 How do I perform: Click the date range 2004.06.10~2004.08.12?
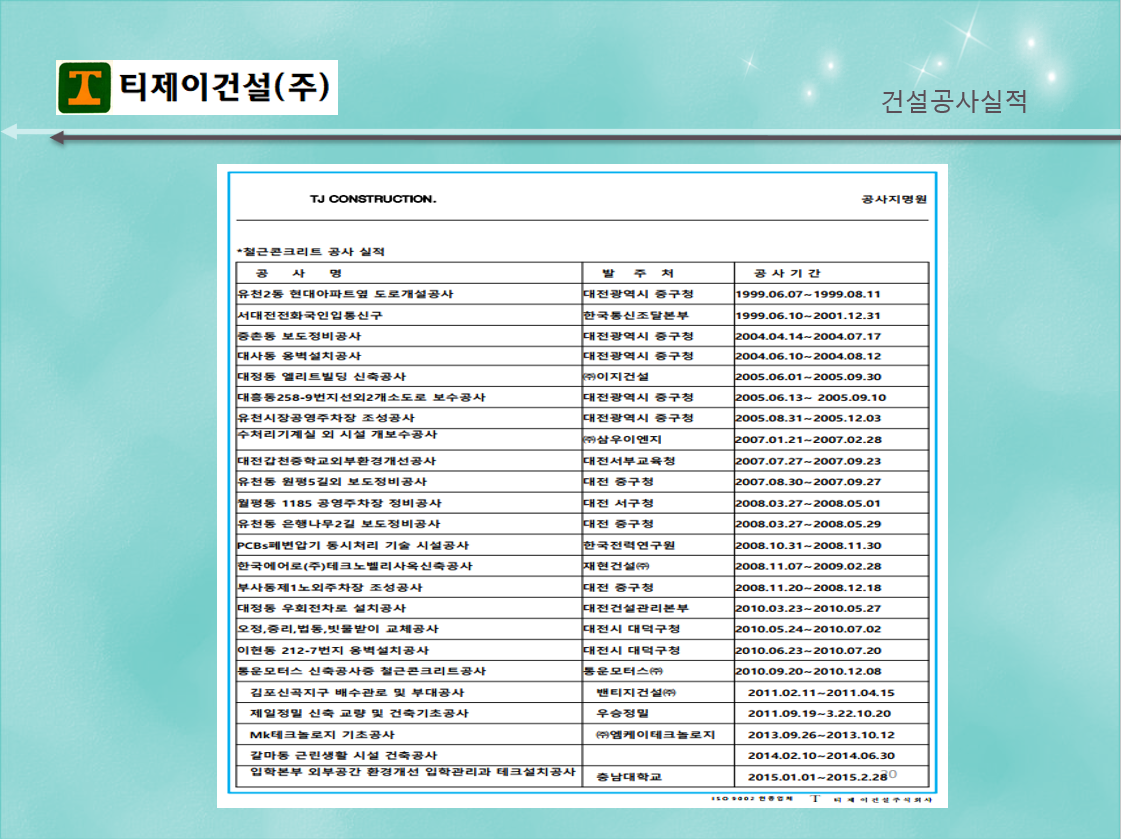coord(808,356)
